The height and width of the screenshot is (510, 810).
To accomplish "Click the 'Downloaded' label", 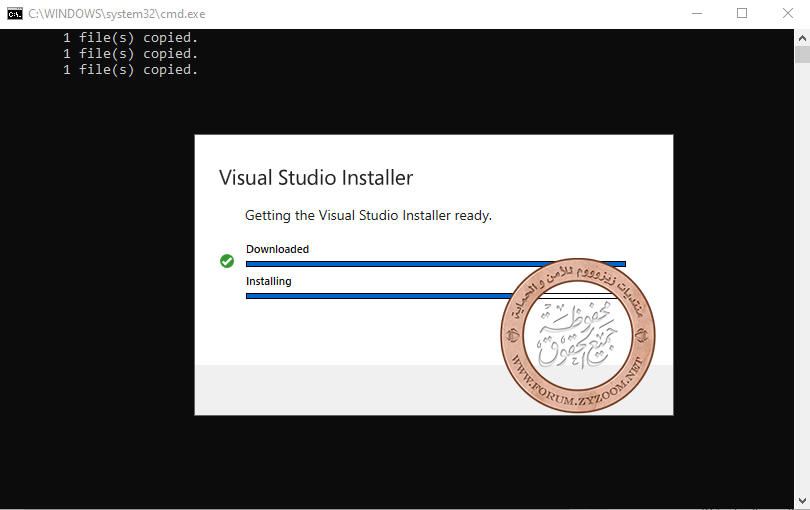I will pyautogui.click(x=277, y=249).
